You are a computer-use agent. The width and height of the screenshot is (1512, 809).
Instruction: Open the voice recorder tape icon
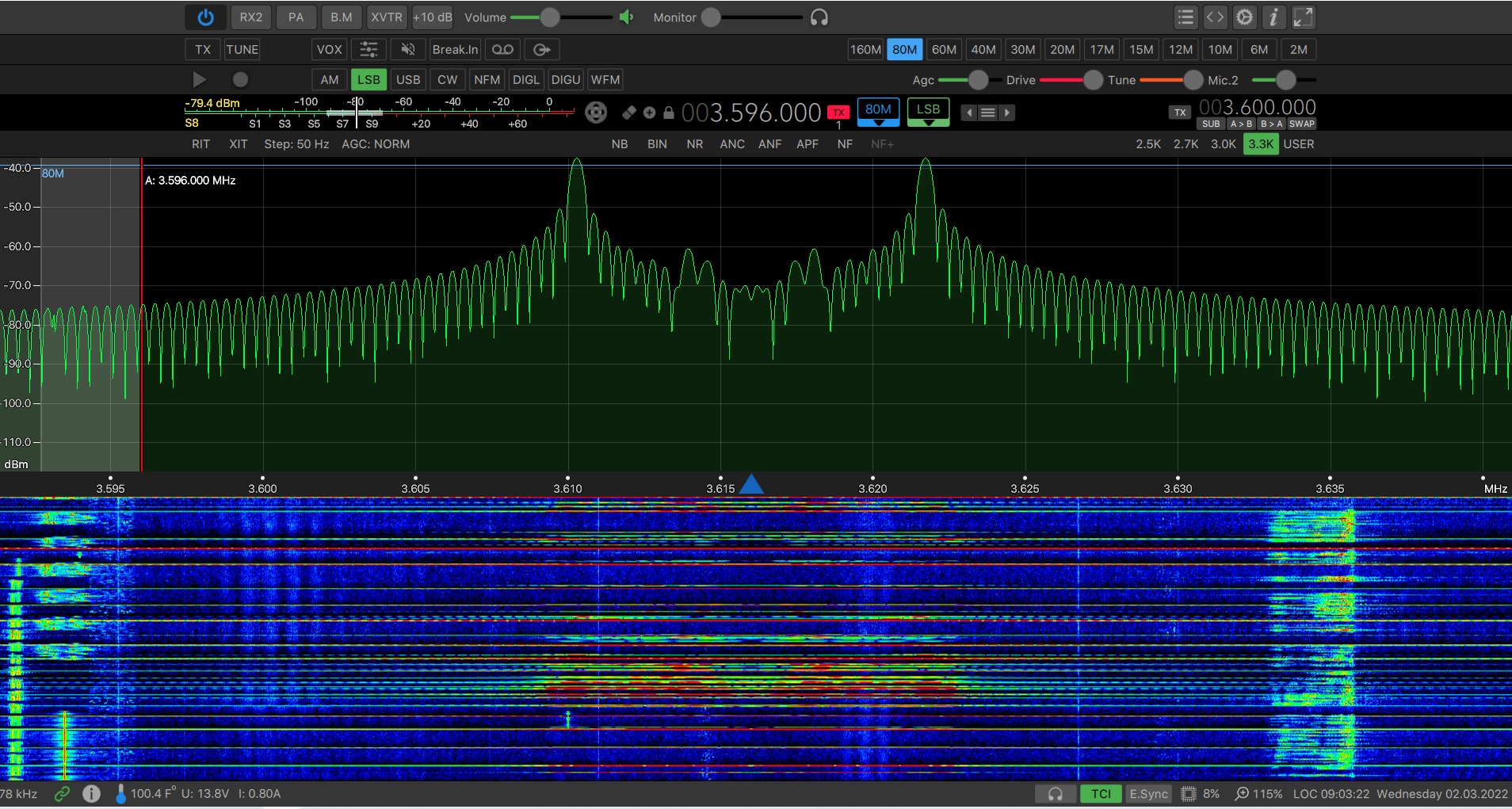502,49
